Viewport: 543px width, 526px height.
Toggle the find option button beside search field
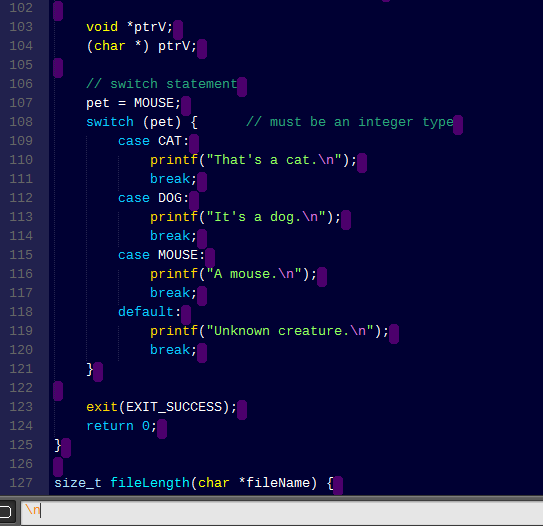6,512
